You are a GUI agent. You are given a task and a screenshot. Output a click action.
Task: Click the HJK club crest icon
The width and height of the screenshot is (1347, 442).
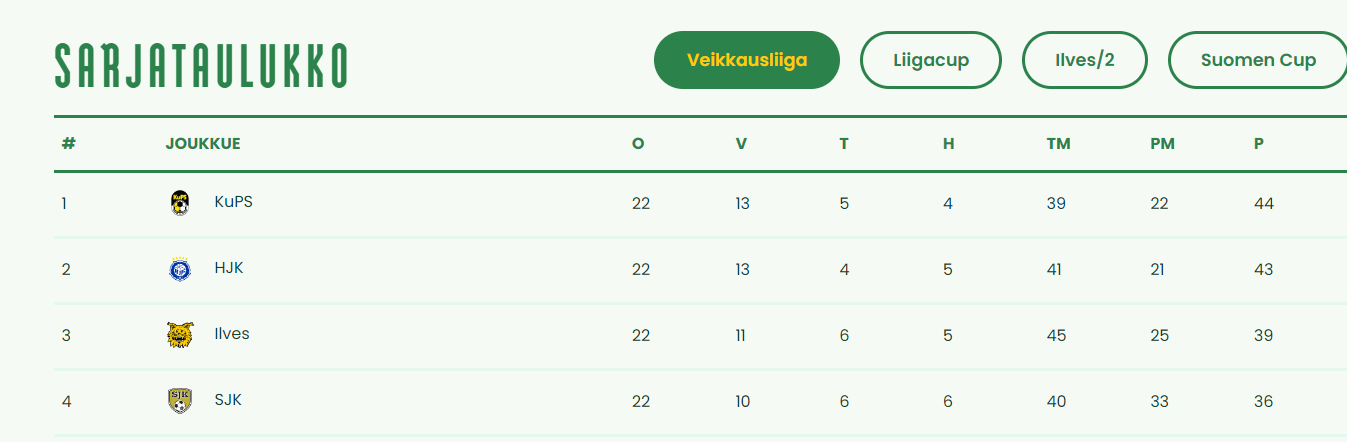point(180,269)
